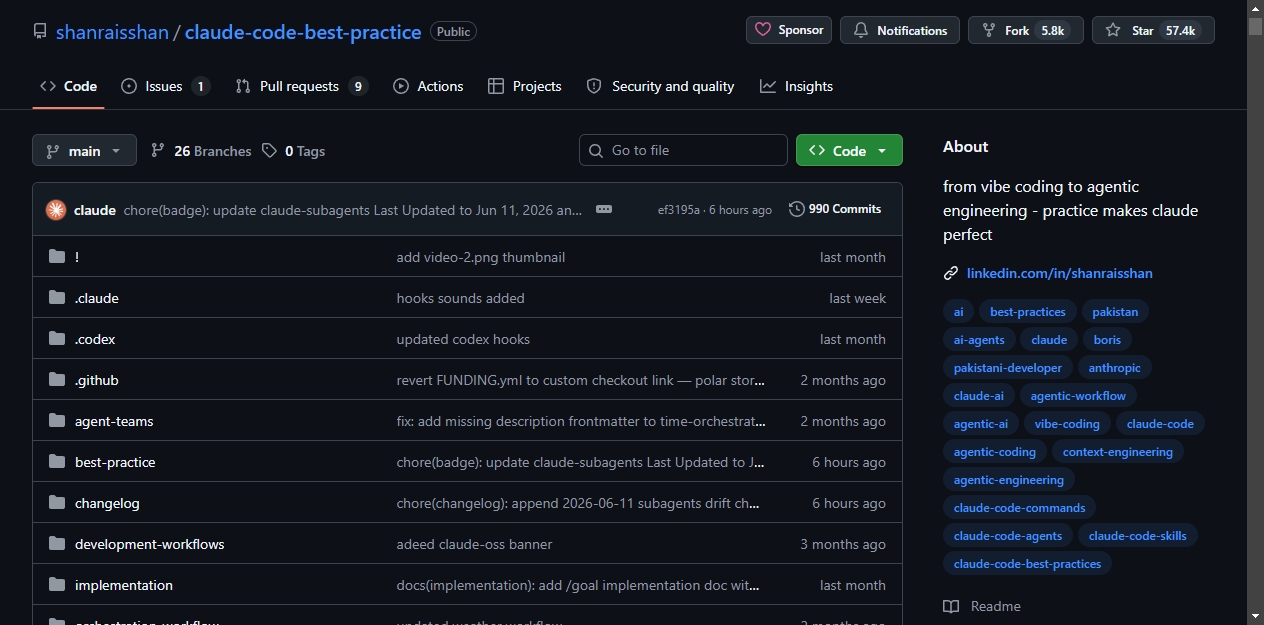Open claude-code-best-practice repository title link
Image resolution: width=1264 pixels, height=625 pixels.
[x=303, y=32]
